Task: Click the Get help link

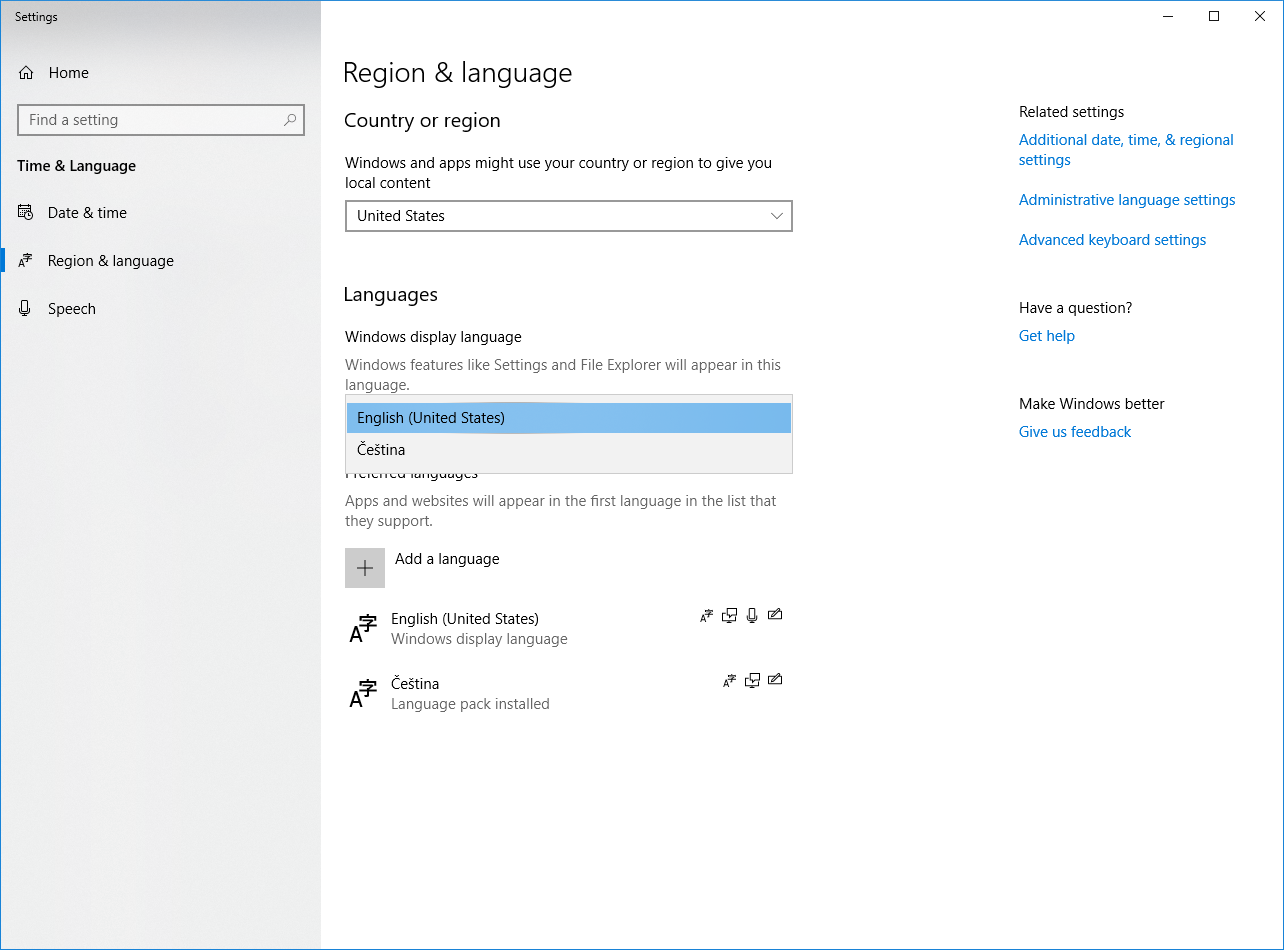Action: click(1047, 336)
